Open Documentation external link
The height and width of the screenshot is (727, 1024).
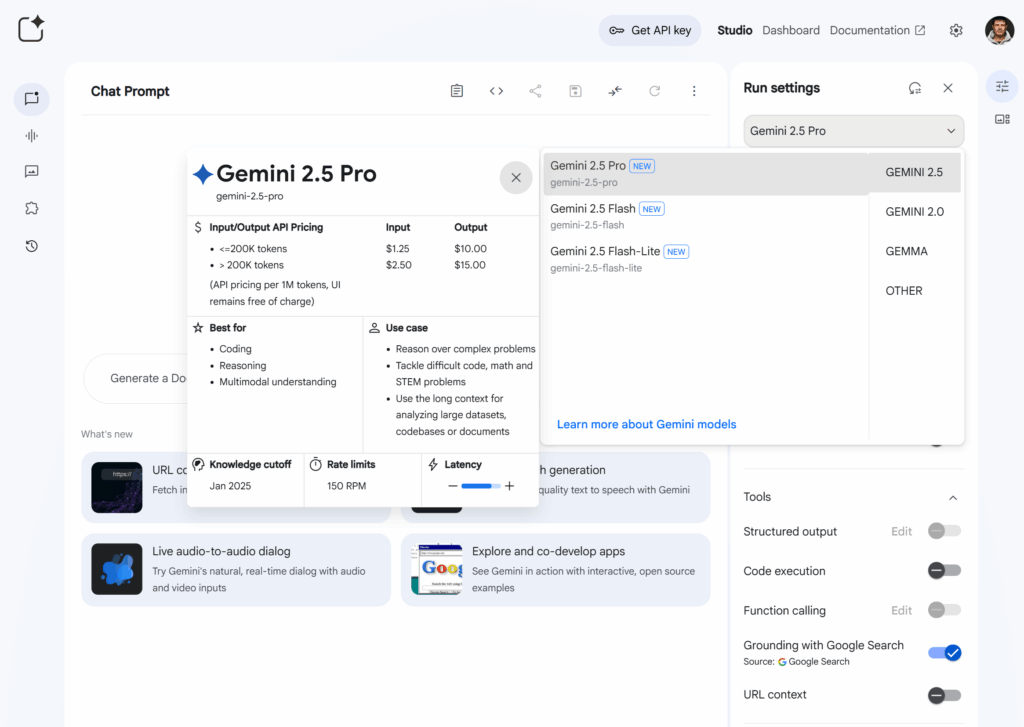(877, 30)
